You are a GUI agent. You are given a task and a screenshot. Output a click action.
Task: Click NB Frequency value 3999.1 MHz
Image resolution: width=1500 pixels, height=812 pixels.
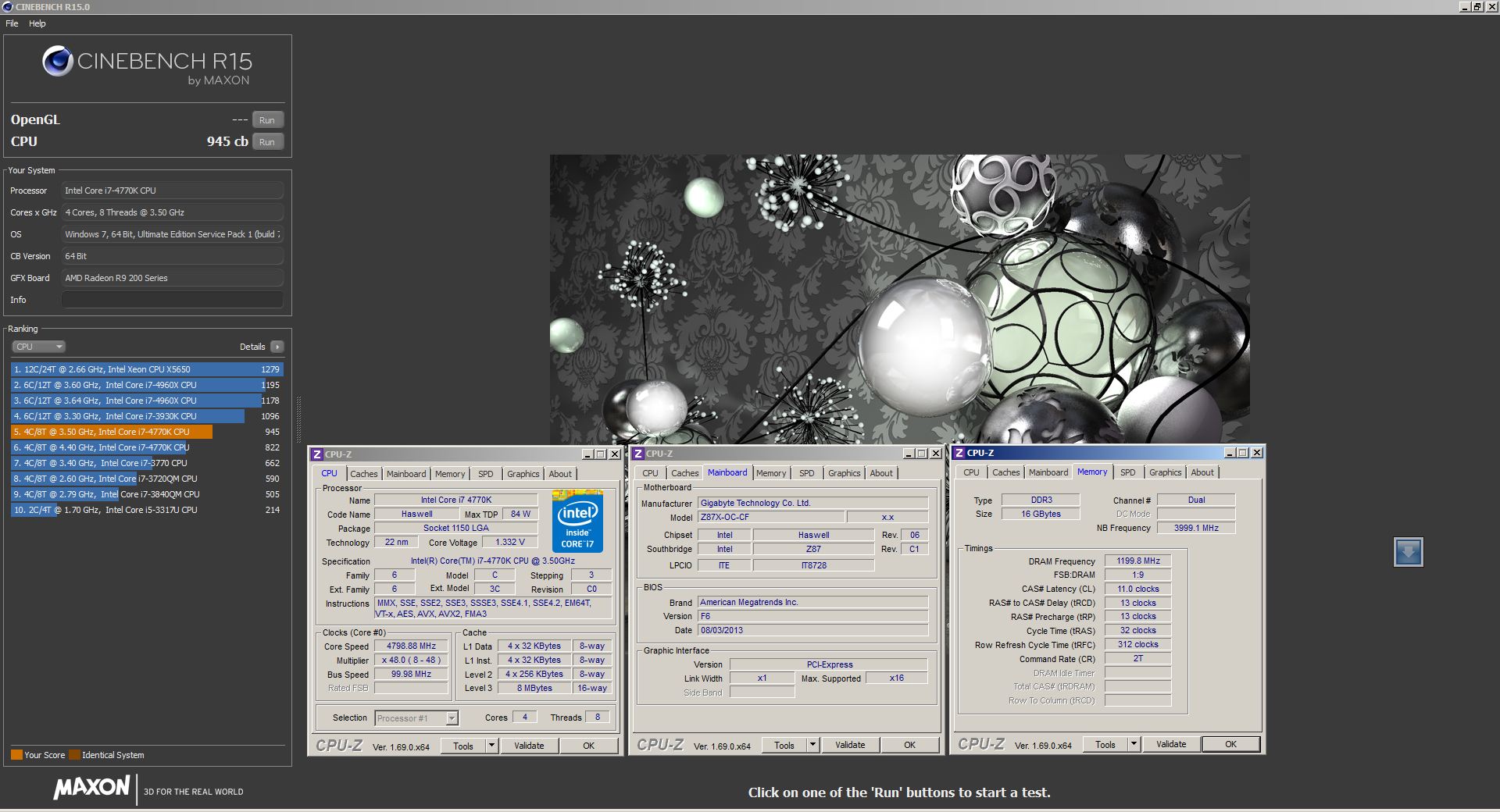[x=1196, y=528]
